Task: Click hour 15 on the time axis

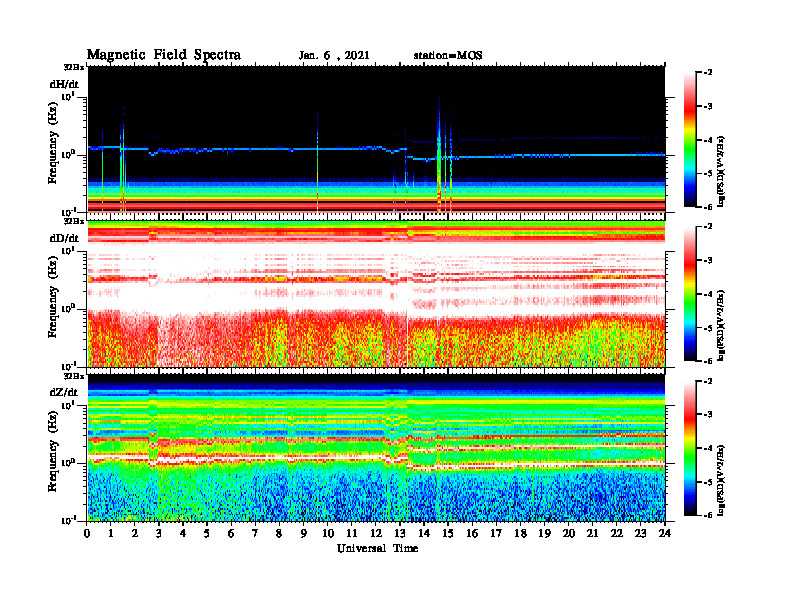Action: 448,534
